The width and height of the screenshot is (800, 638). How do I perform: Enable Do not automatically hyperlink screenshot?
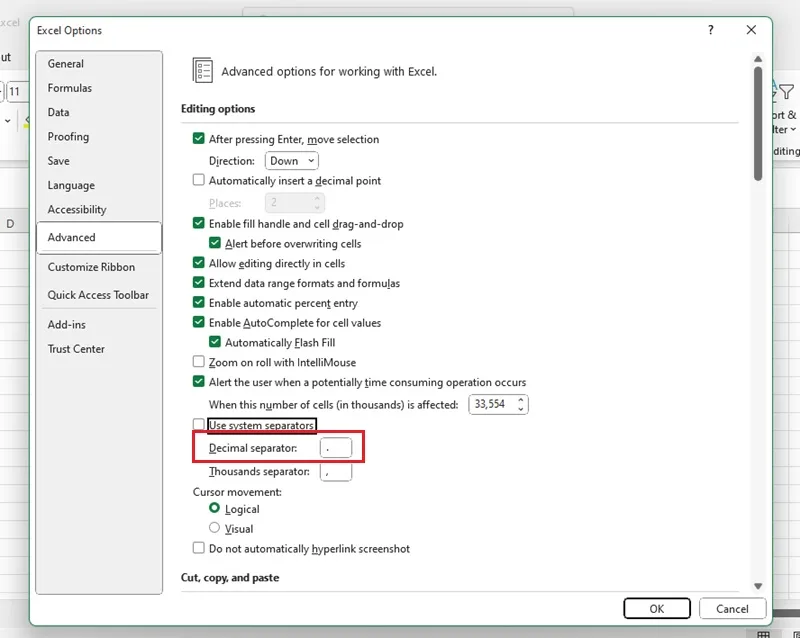[x=198, y=548]
